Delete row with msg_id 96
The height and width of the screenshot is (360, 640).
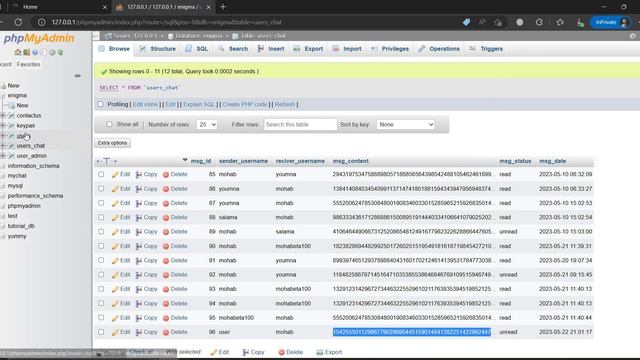pos(175,332)
